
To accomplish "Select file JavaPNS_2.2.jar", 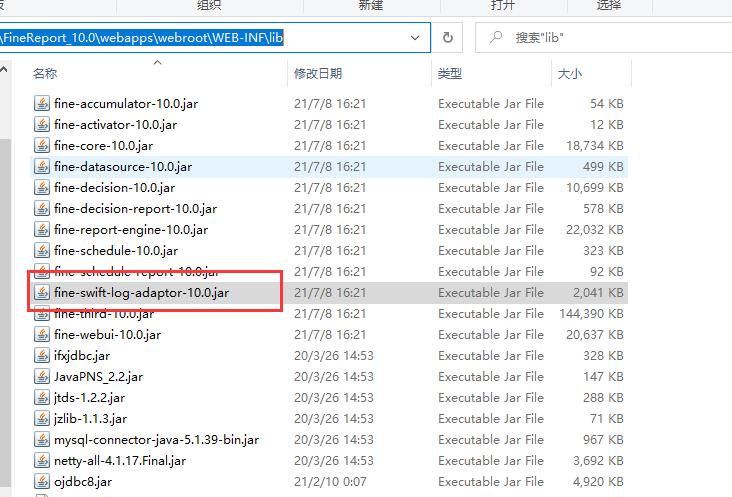I will point(99,376).
